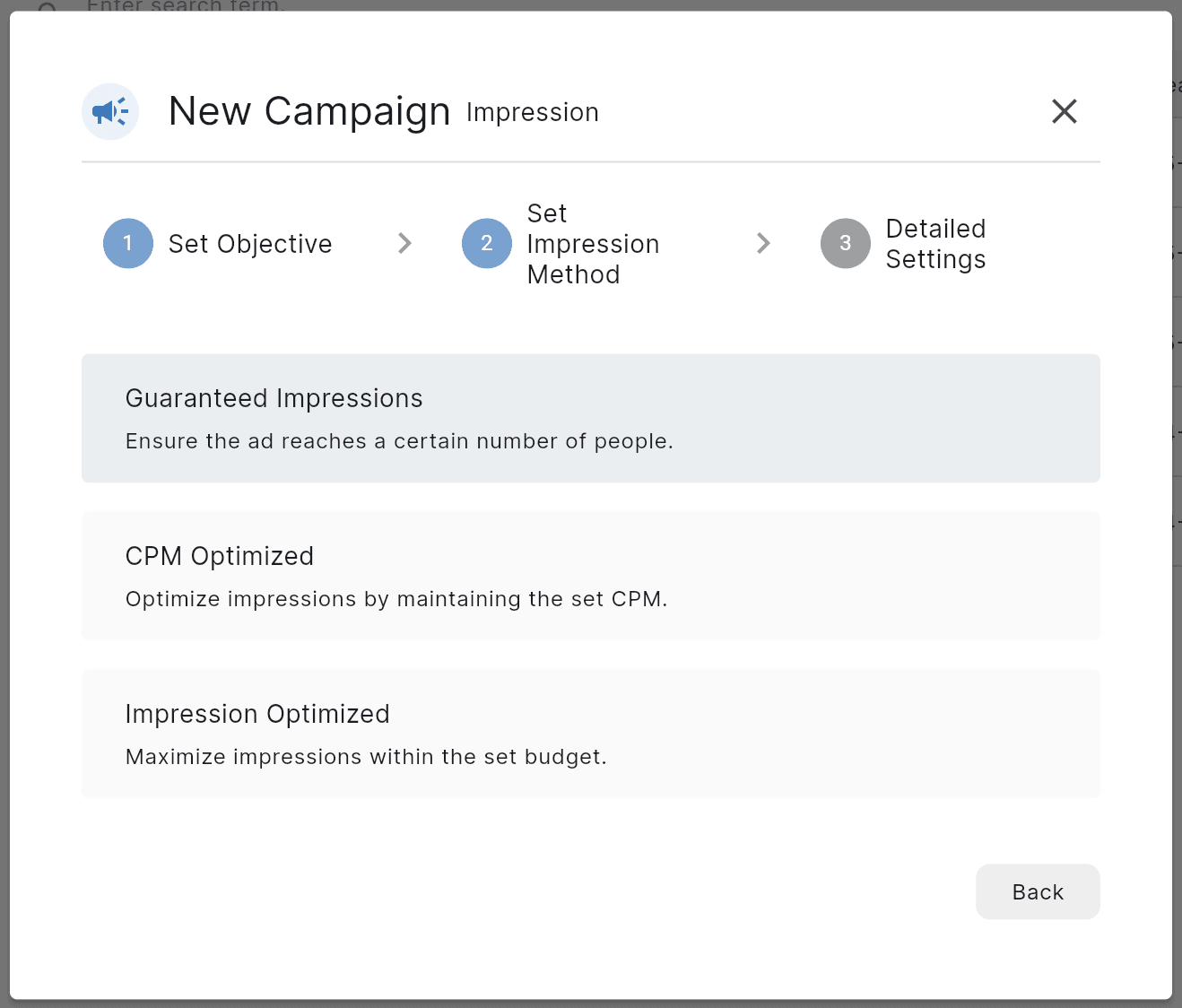Screen dimensions: 1182x1008
Task: Click the chevron arrow before Detailed Settings
Action: point(763,244)
